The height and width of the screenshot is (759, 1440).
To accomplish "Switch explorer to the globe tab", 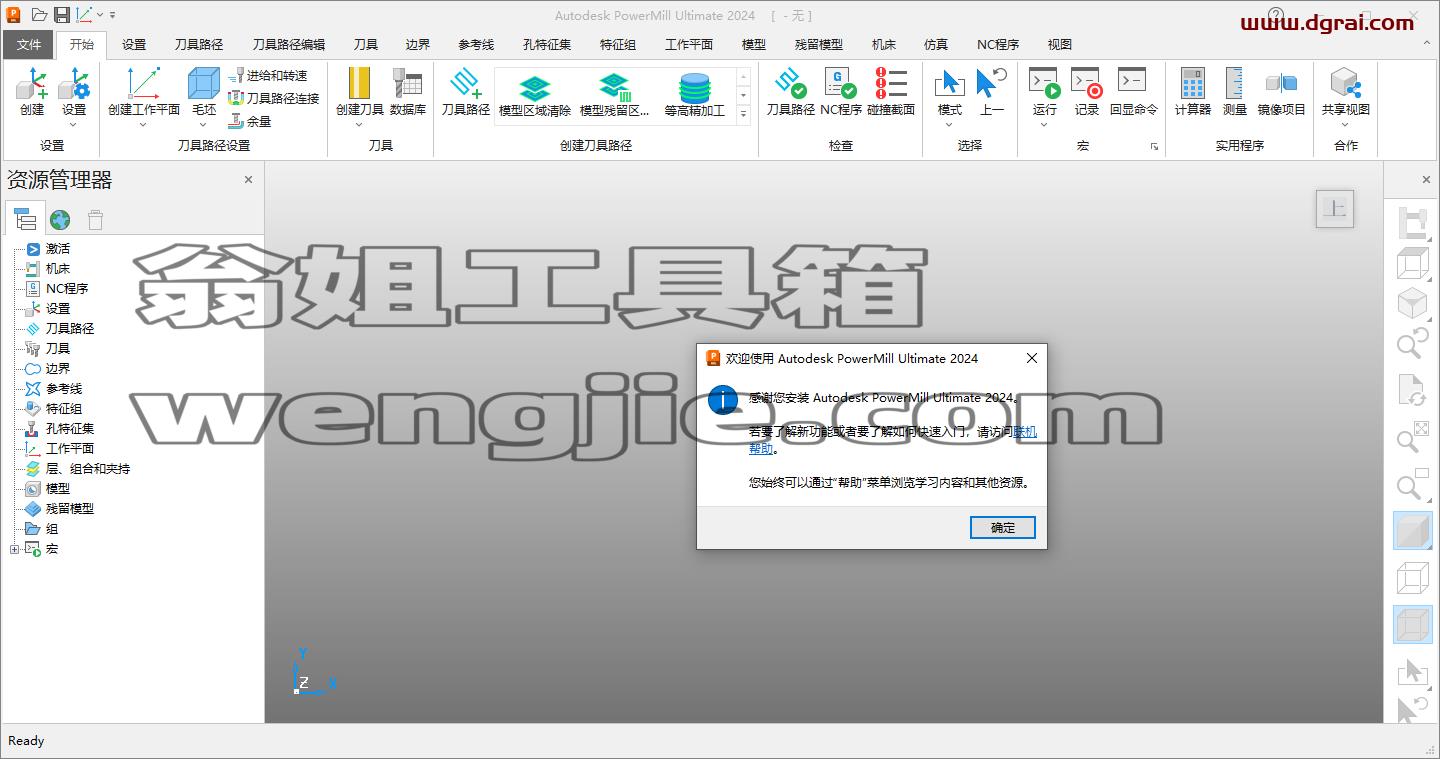I will coord(60,220).
